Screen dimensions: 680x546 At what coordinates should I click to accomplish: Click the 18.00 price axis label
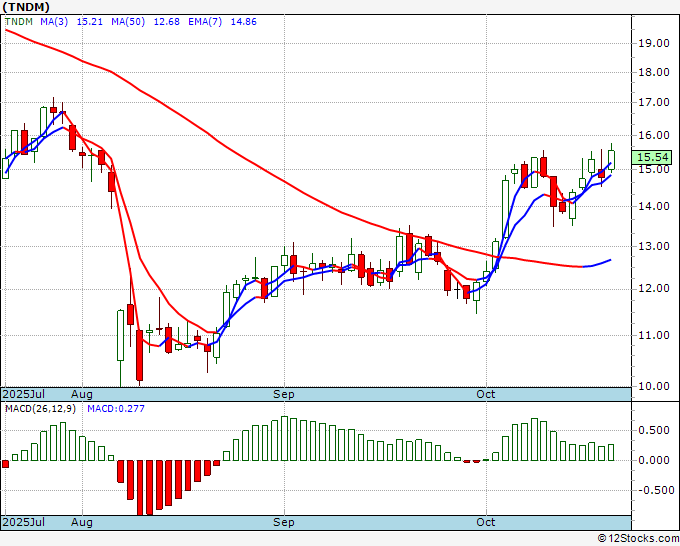pyautogui.click(x=654, y=72)
